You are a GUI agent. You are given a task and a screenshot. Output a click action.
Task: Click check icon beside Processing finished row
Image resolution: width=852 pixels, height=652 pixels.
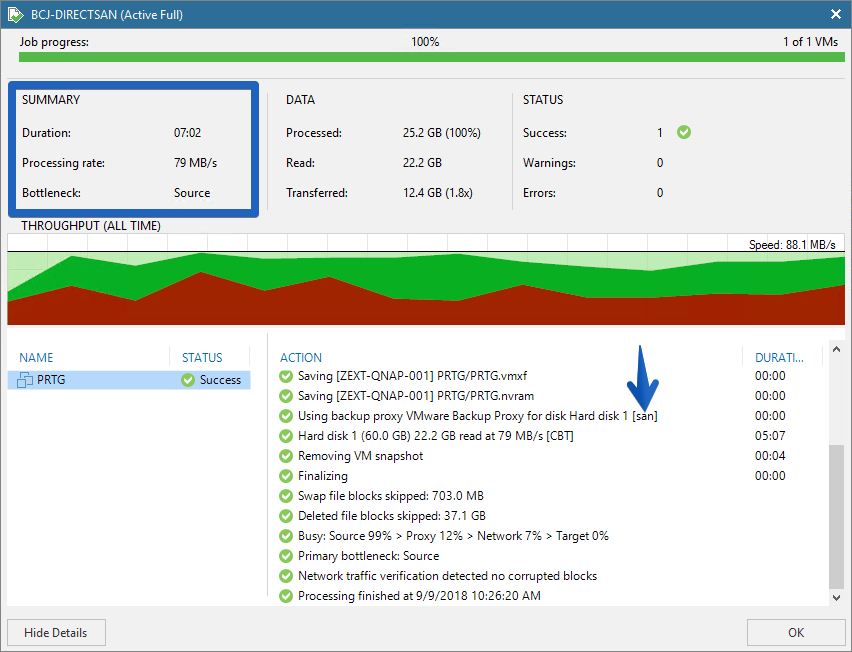[x=286, y=596]
